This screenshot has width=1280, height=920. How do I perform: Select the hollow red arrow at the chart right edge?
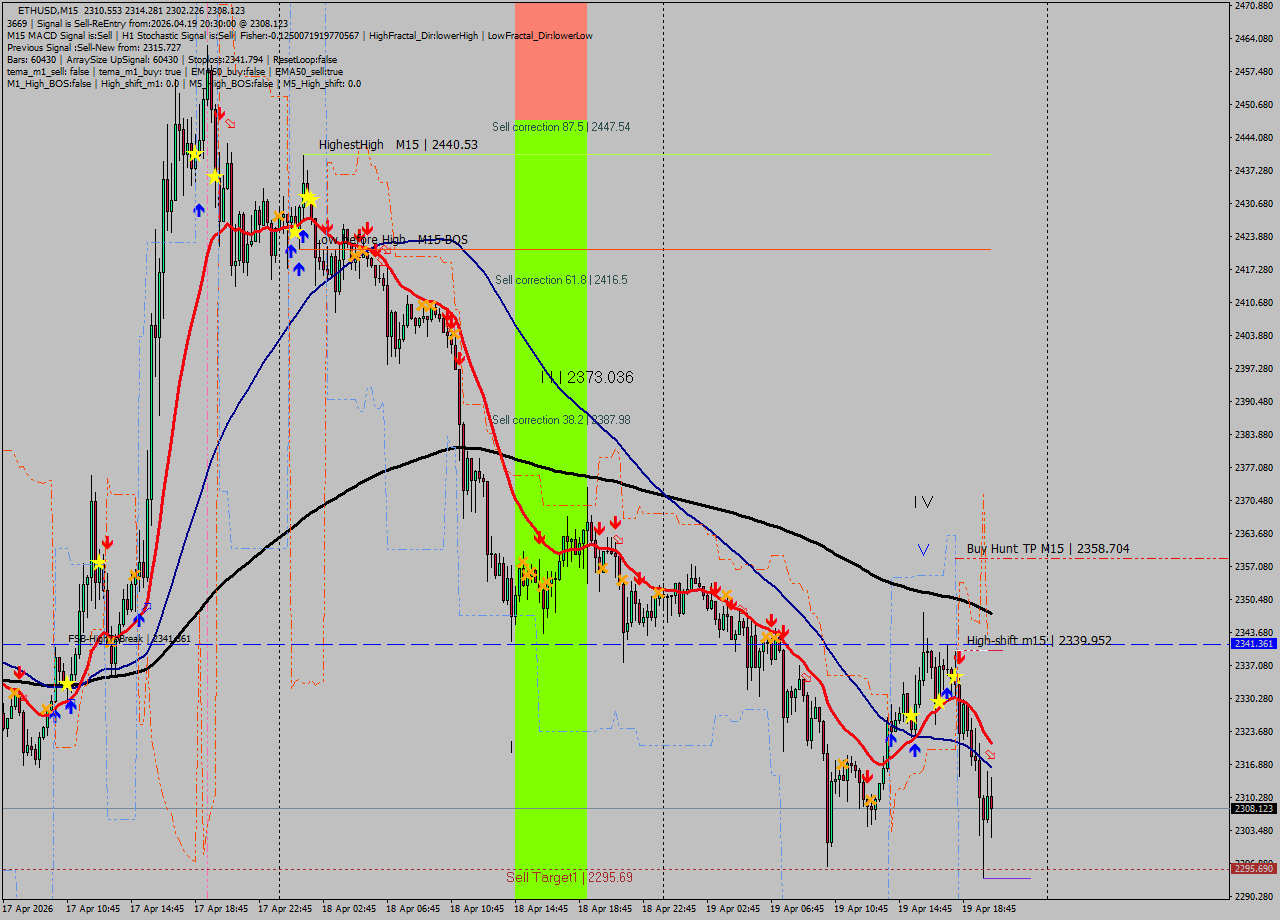989,754
